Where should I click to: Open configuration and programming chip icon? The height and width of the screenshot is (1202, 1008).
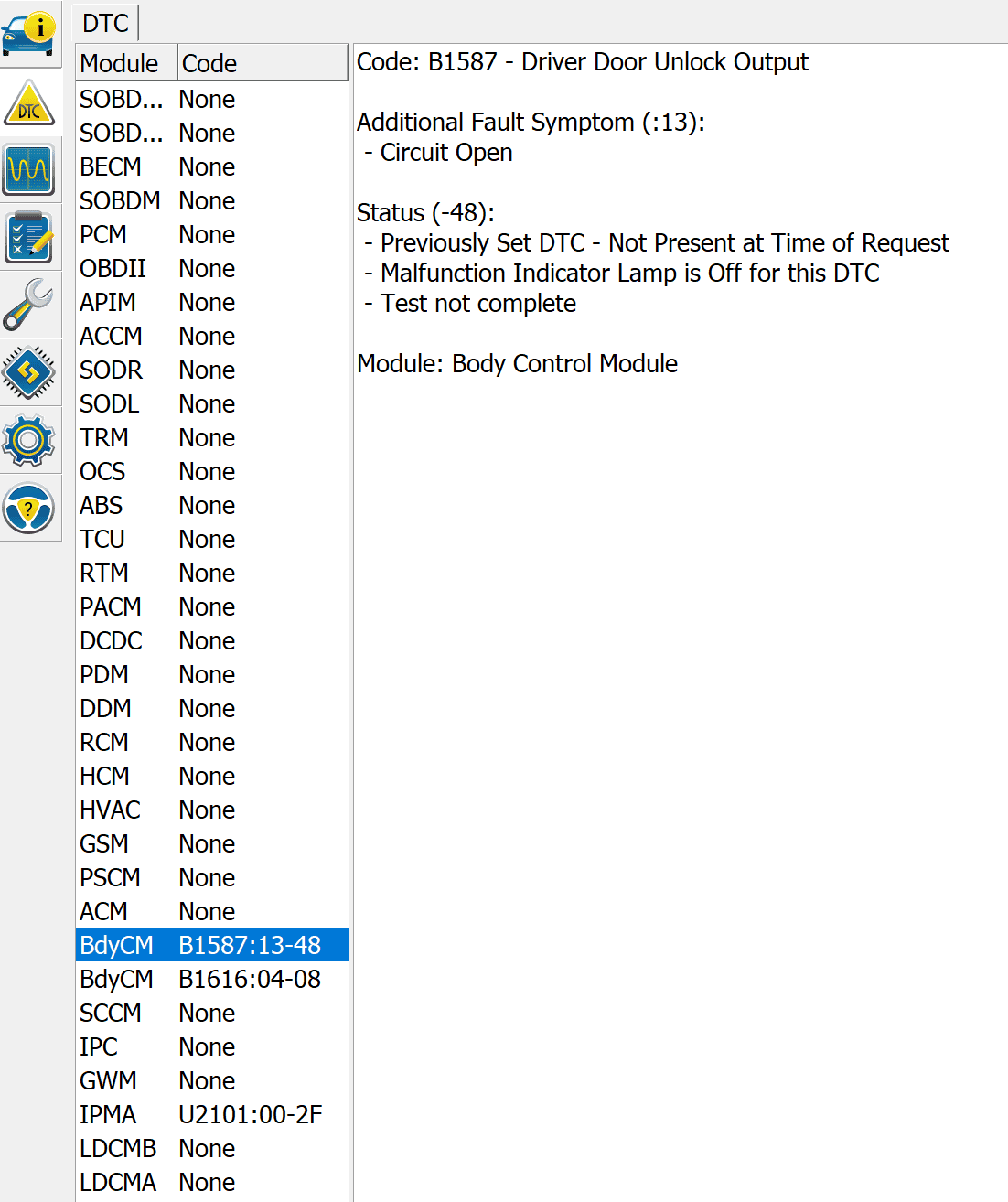[x=29, y=372]
